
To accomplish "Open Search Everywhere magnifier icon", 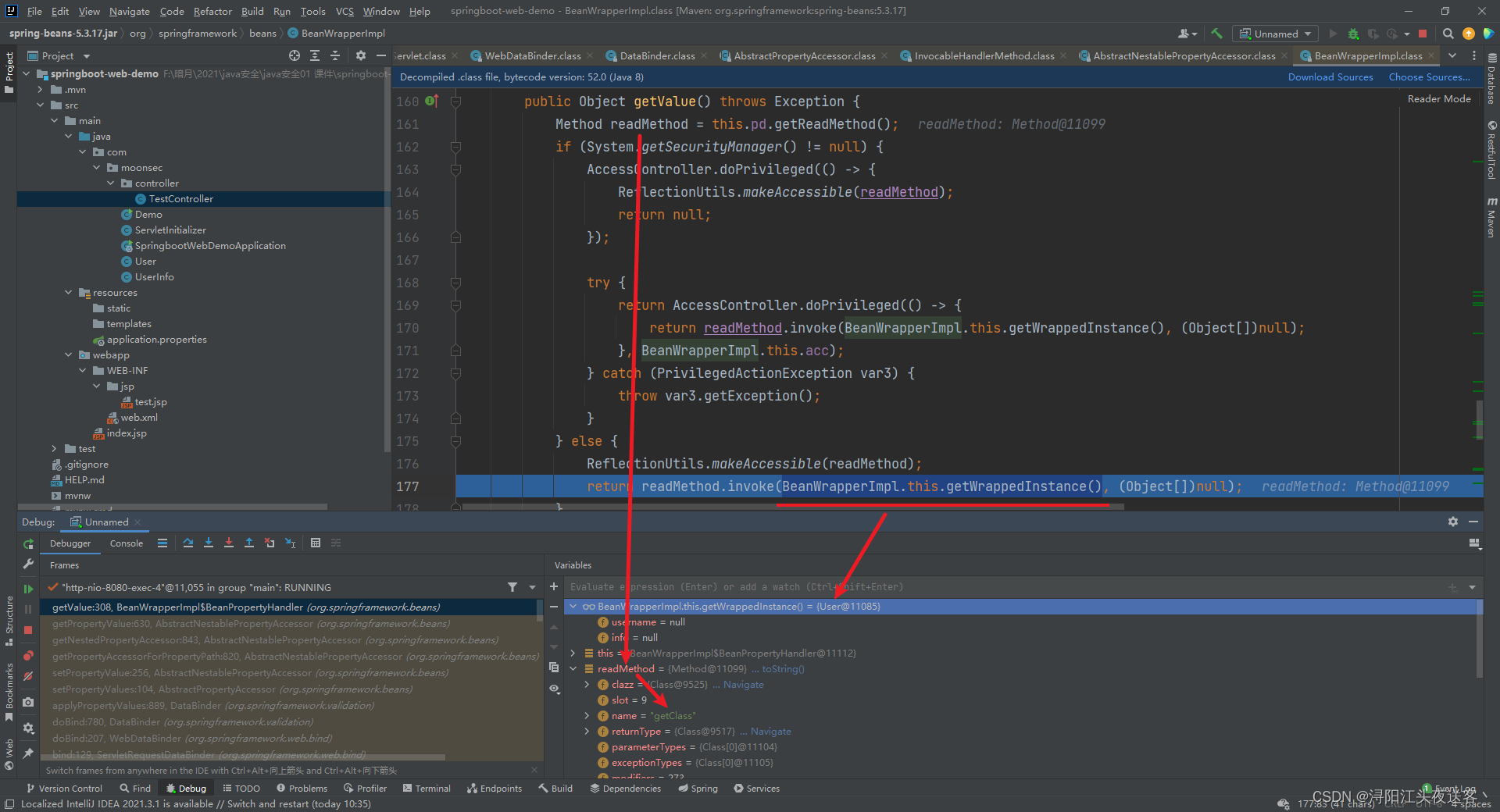I will click(x=1448, y=34).
